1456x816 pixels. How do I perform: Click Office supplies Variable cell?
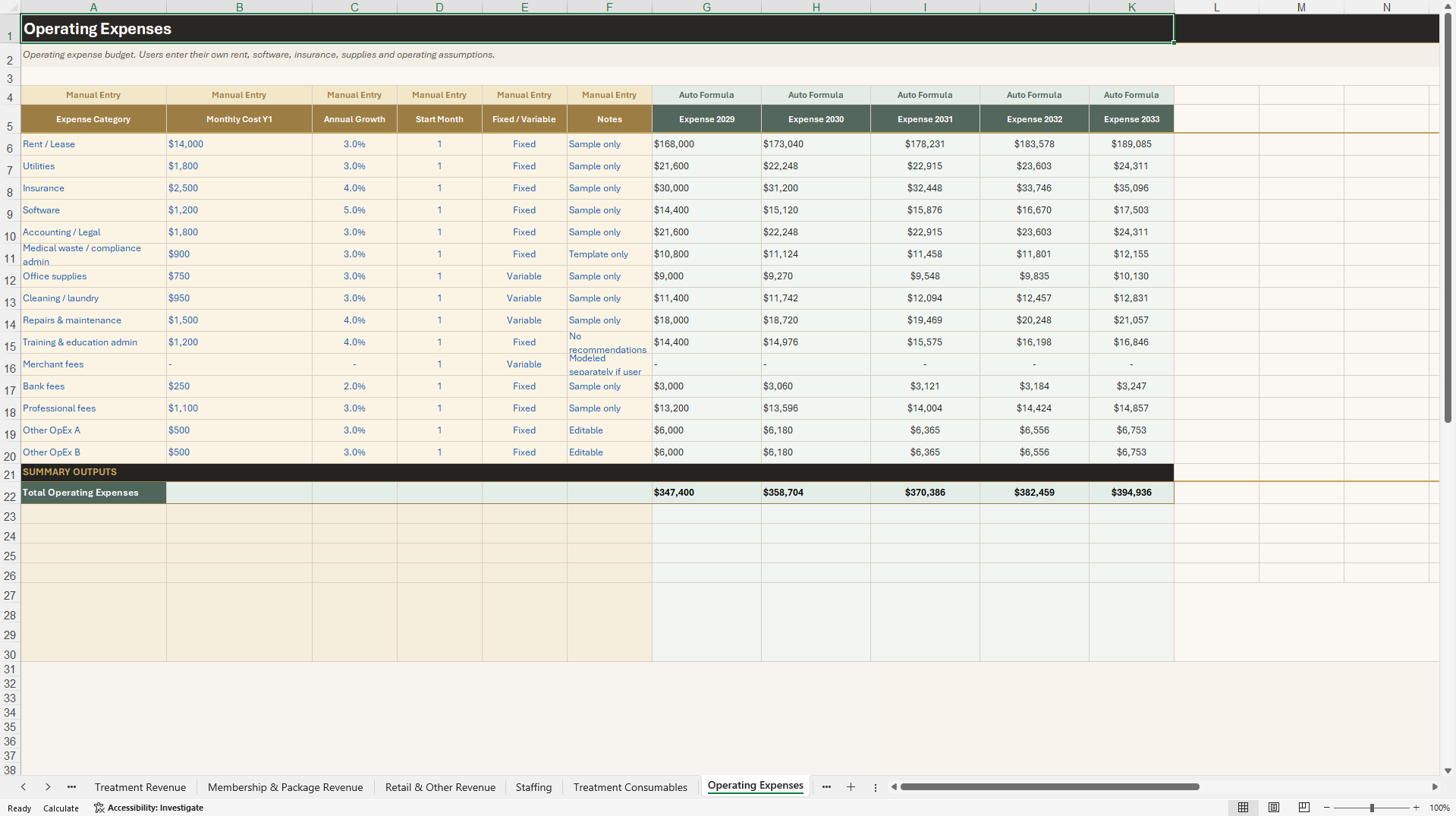coord(524,276)
